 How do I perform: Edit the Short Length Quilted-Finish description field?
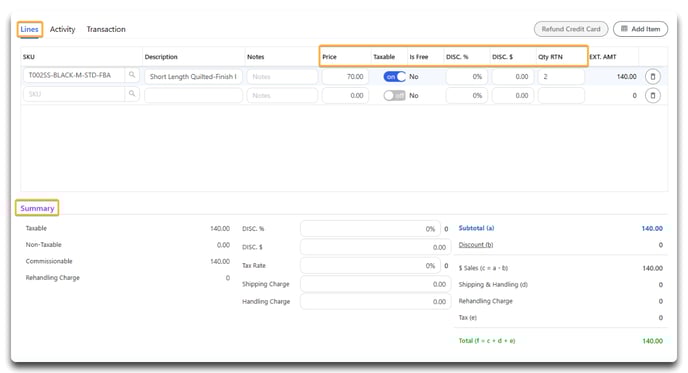tap(193, 76)
